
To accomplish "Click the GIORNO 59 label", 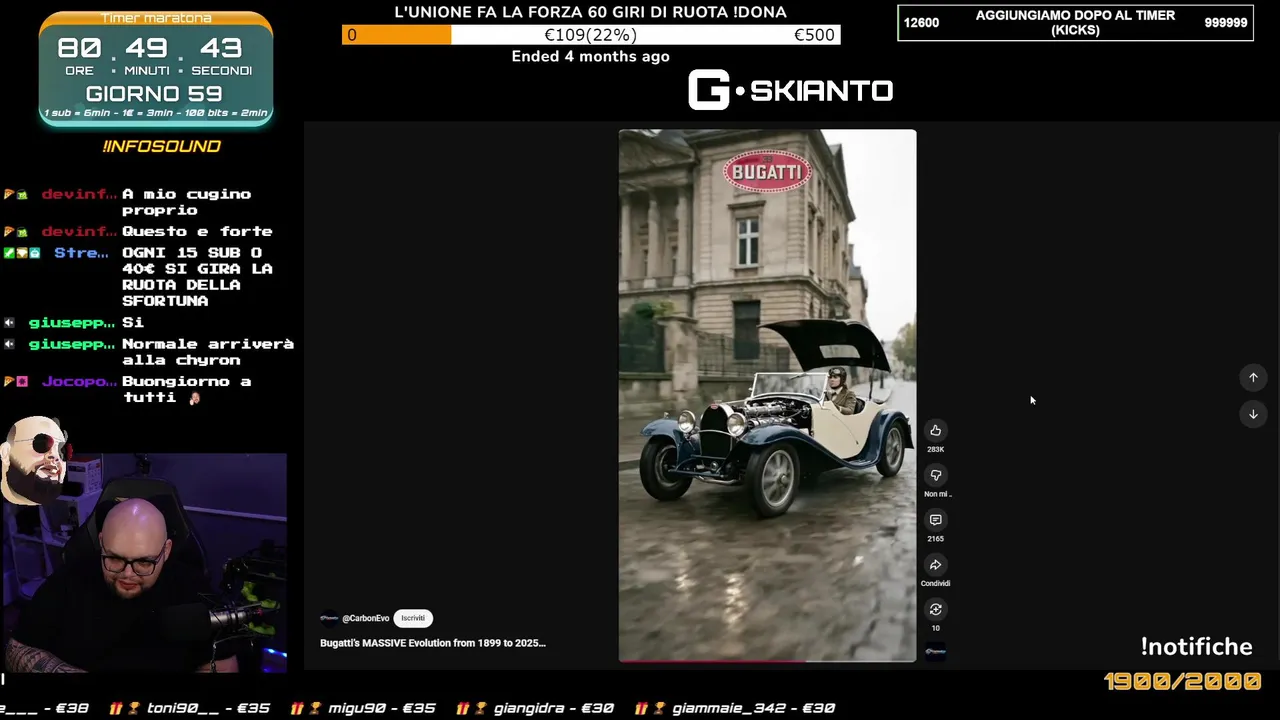I will [x=153, y=94].
